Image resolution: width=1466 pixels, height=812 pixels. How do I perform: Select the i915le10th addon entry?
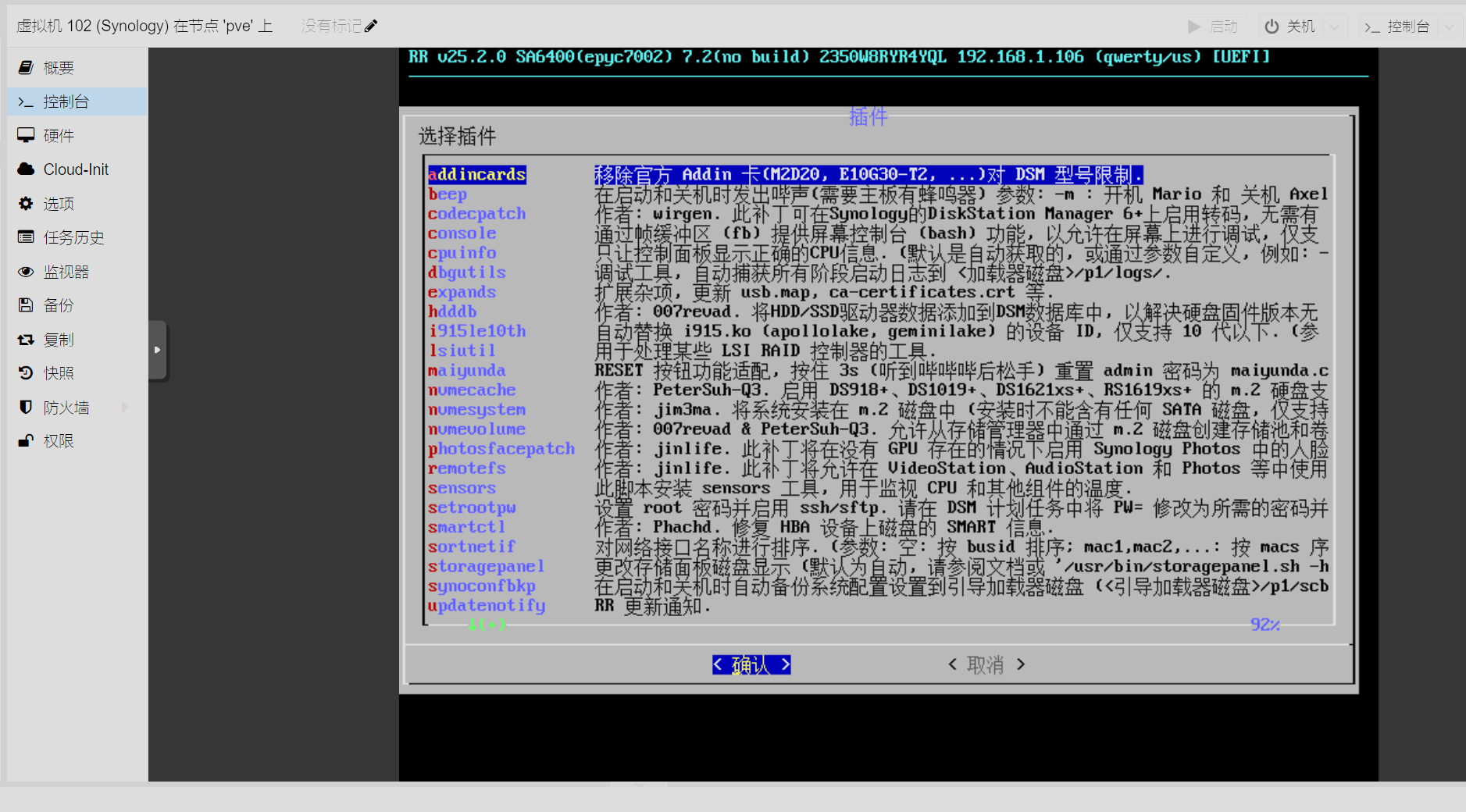pos(477,331)
